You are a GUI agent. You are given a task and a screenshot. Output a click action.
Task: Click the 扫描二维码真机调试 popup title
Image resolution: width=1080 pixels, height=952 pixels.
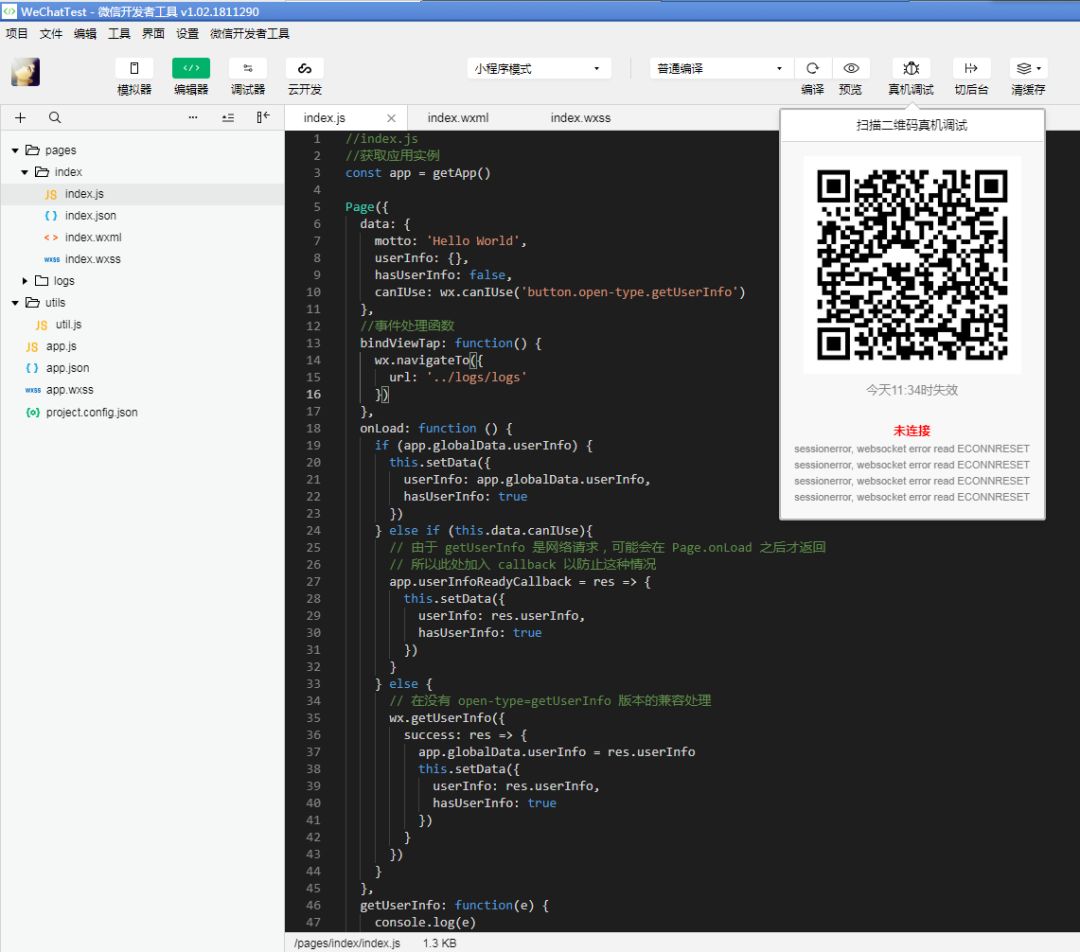pyautogui.click(x=912, y=125)
